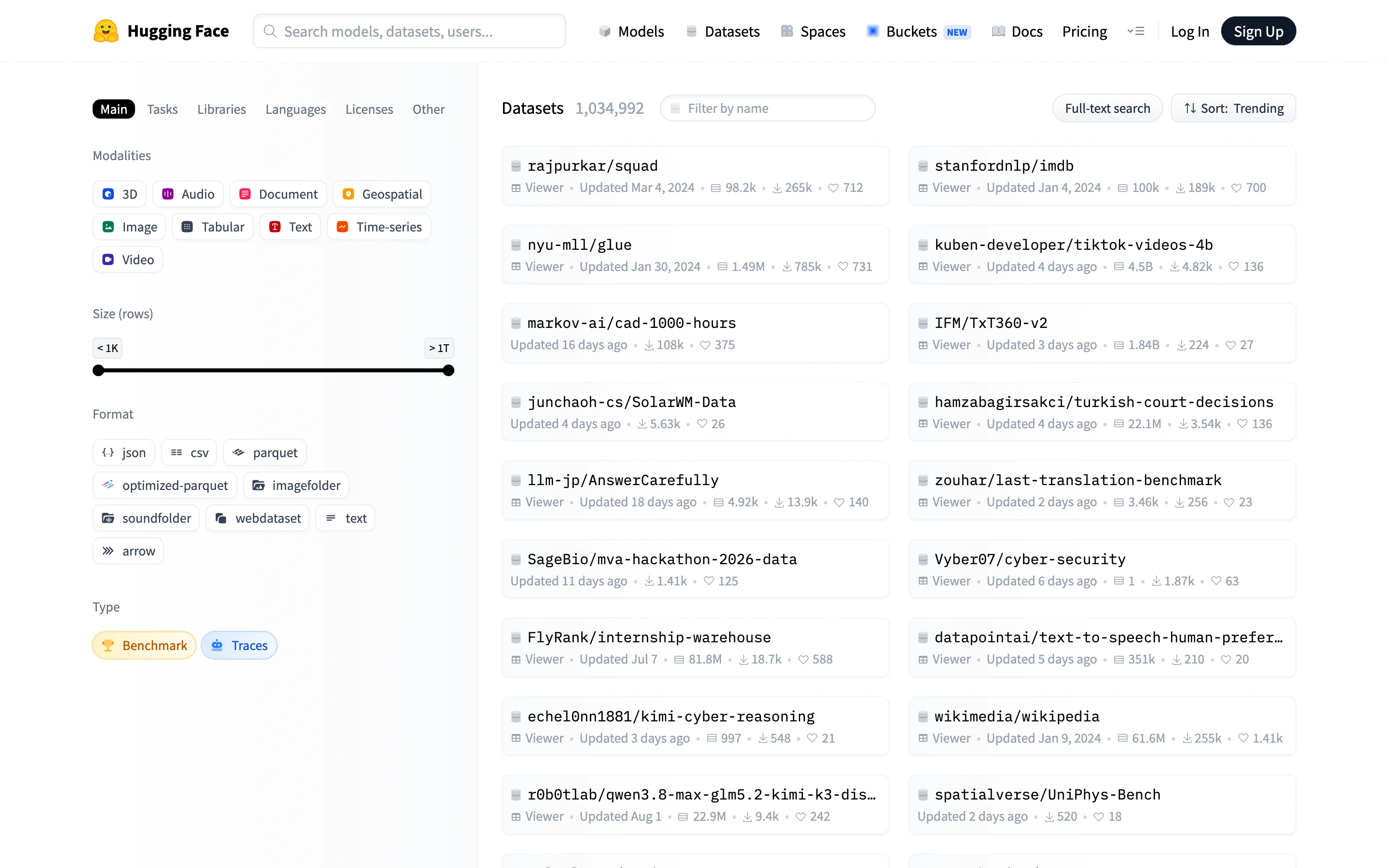
Task: Click the Log In link
Action: point(1190,31)
